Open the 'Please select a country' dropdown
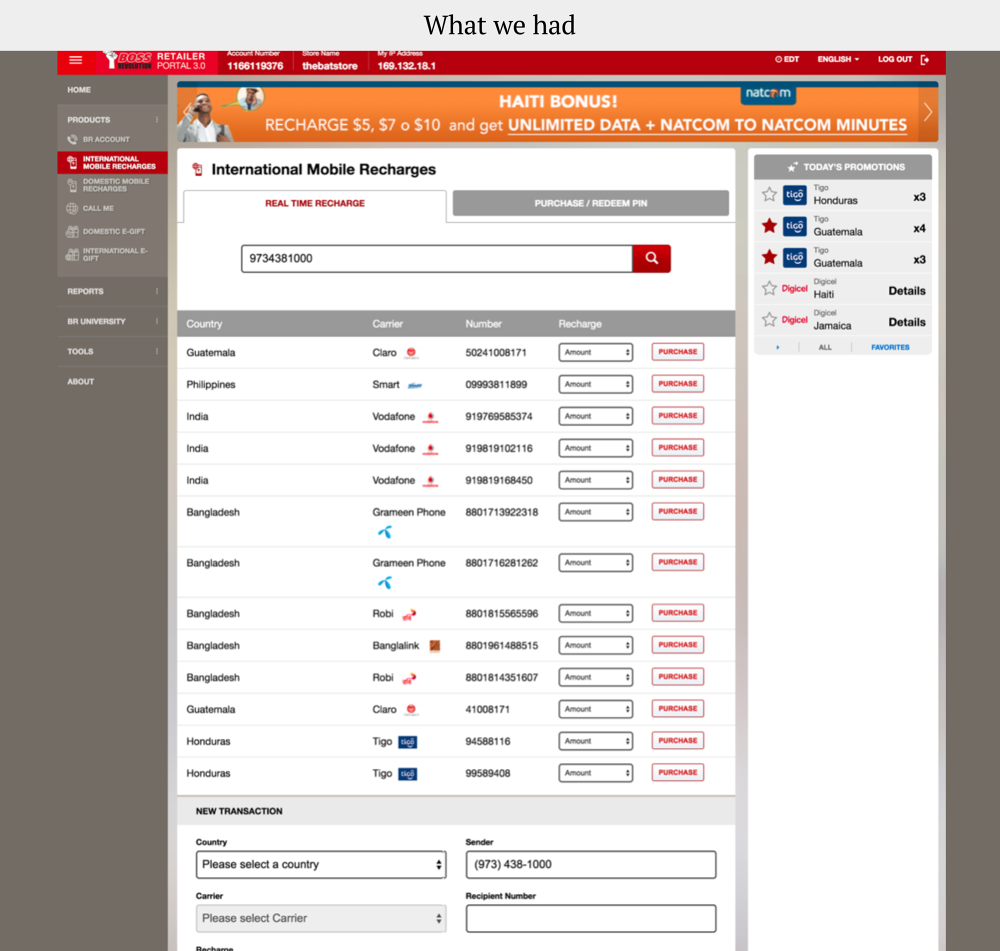Image resolution: width=1000 pixels, height=951 pixels. (x=321, y=864)
